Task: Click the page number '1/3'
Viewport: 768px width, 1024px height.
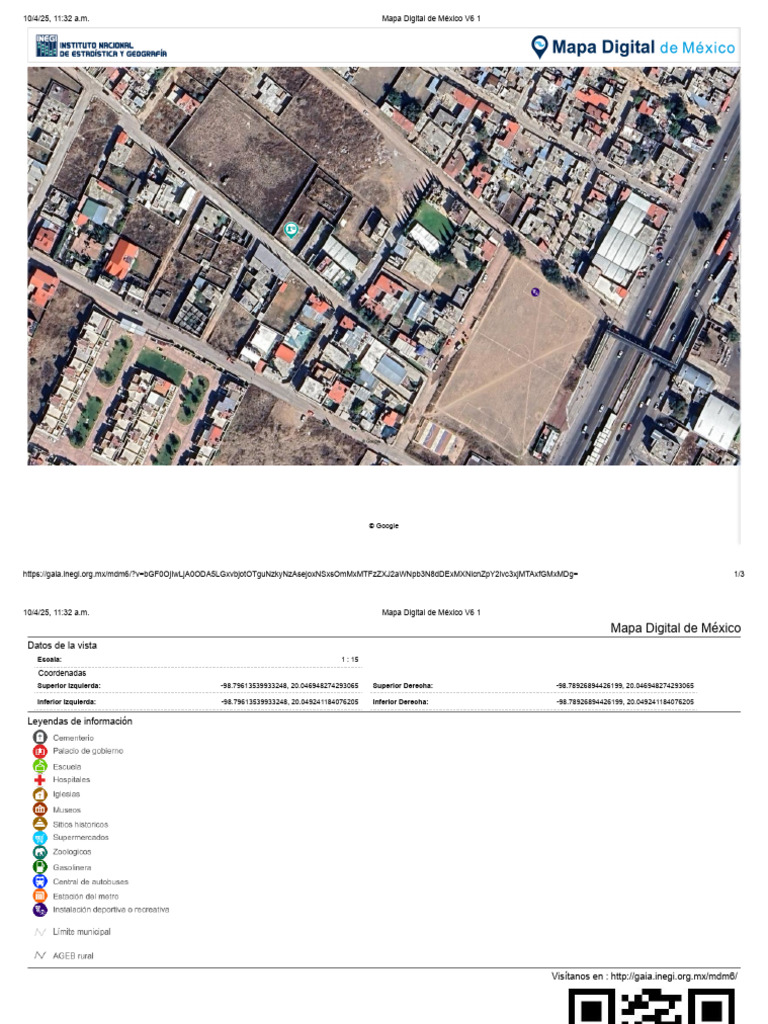Action: click(739, 574)
